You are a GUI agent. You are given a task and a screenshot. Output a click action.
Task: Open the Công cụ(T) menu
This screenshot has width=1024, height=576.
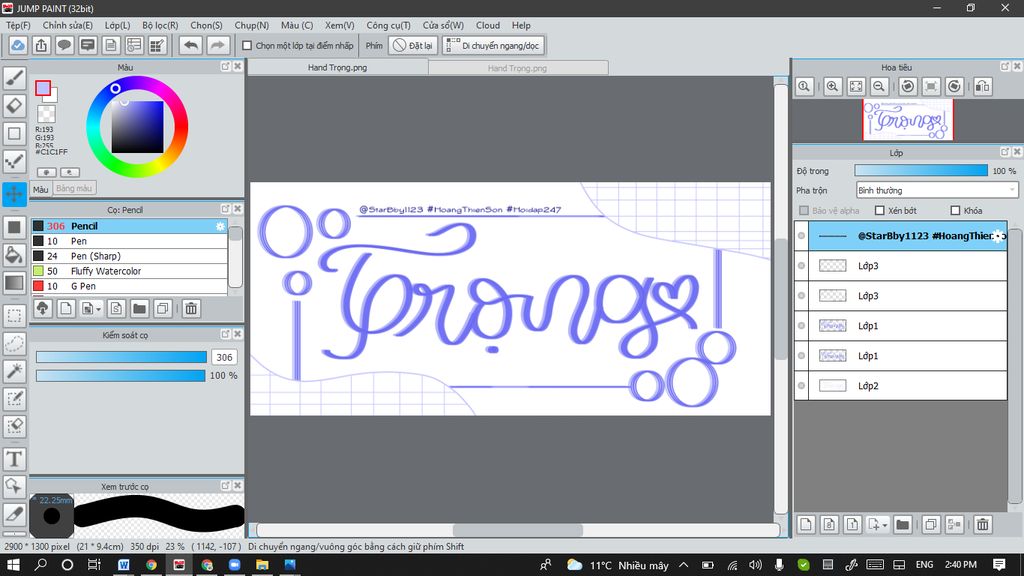(388, 25)
